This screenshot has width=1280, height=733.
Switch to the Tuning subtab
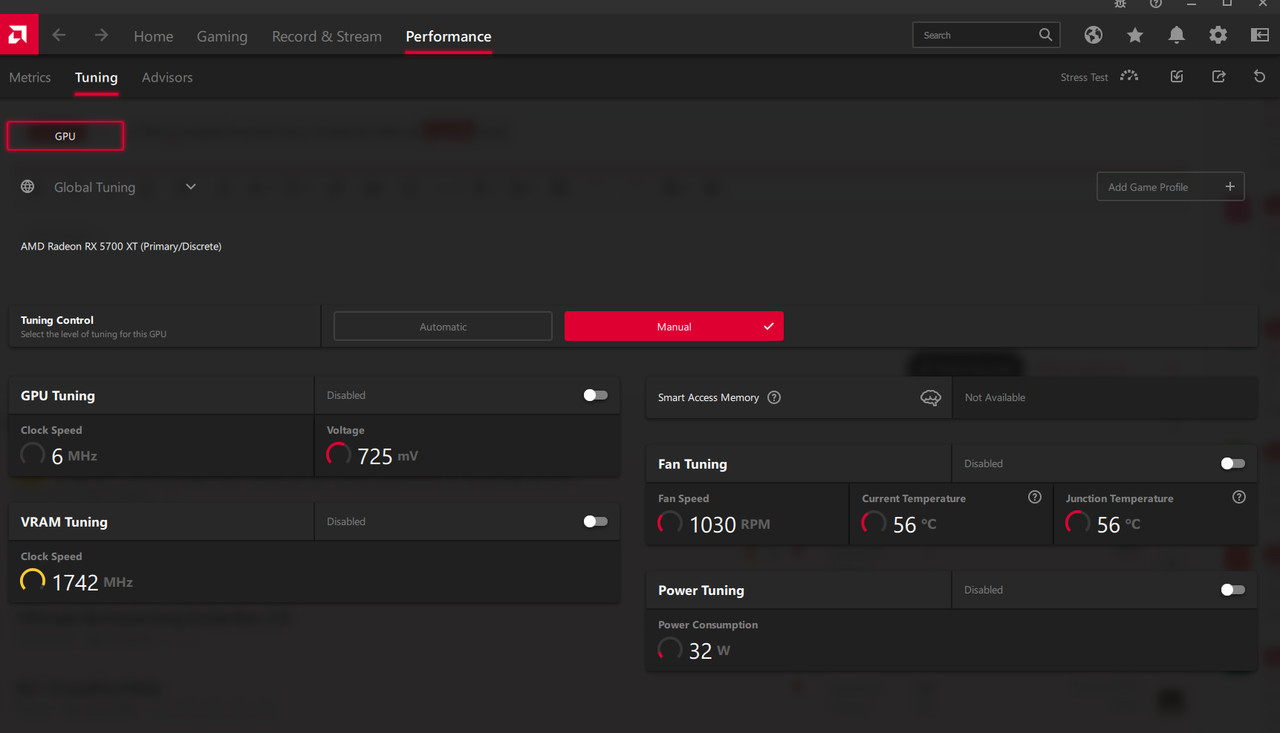96,77
